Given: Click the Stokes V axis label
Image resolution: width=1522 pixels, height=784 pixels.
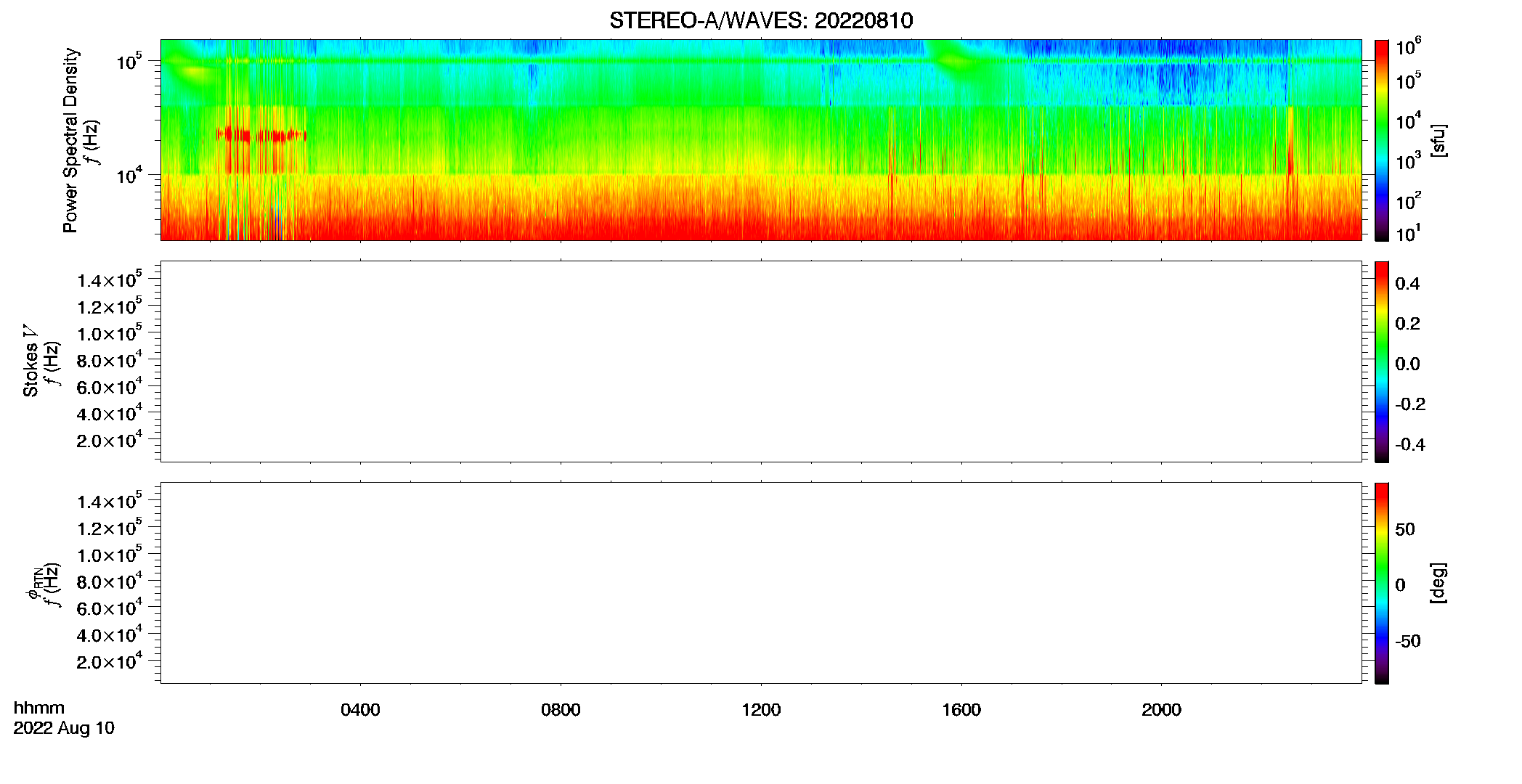Looking at the screenshot, I should point(30,361).
